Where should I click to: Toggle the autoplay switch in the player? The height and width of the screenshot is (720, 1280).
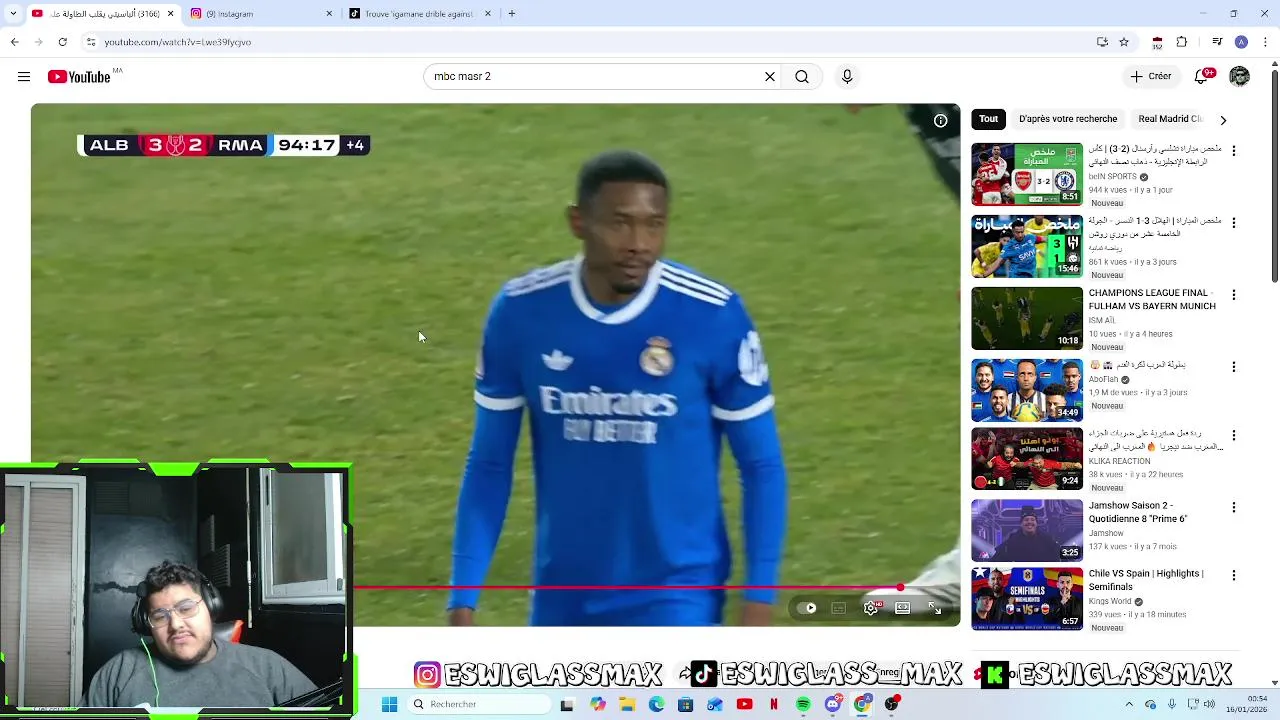tap(808, 608)
